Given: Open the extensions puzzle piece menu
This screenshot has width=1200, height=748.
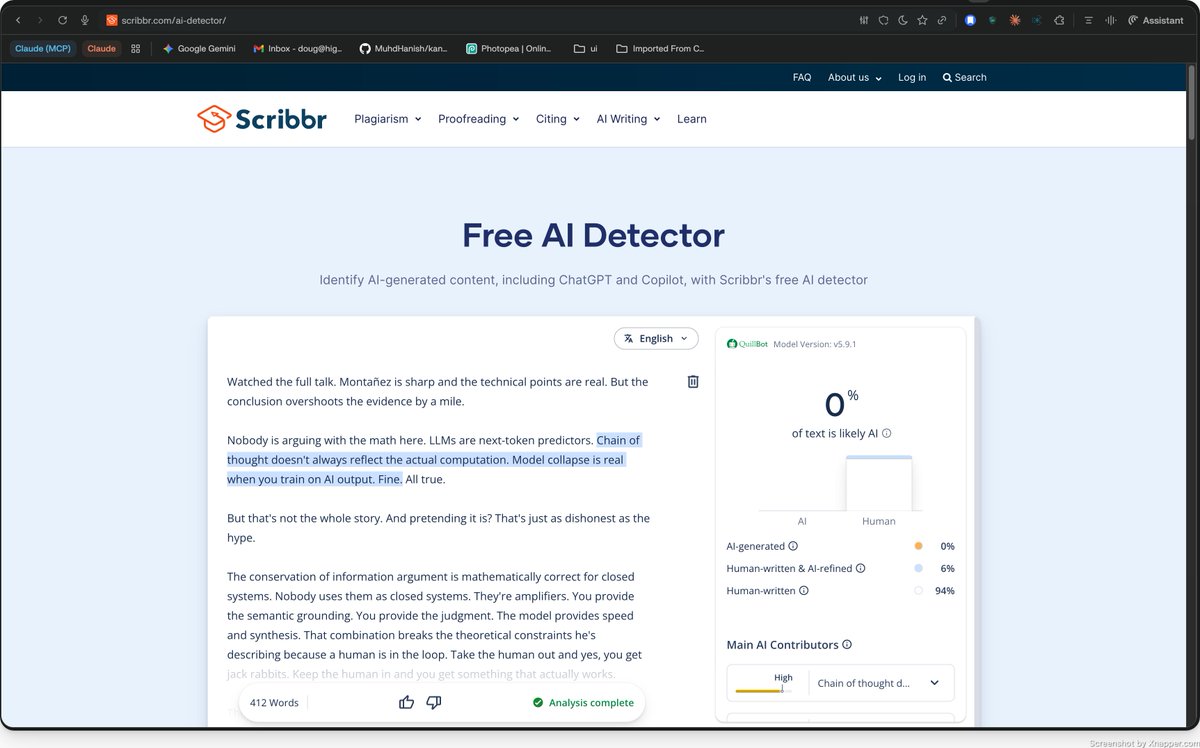Looking at the screenshot, I should (1059, 20).
